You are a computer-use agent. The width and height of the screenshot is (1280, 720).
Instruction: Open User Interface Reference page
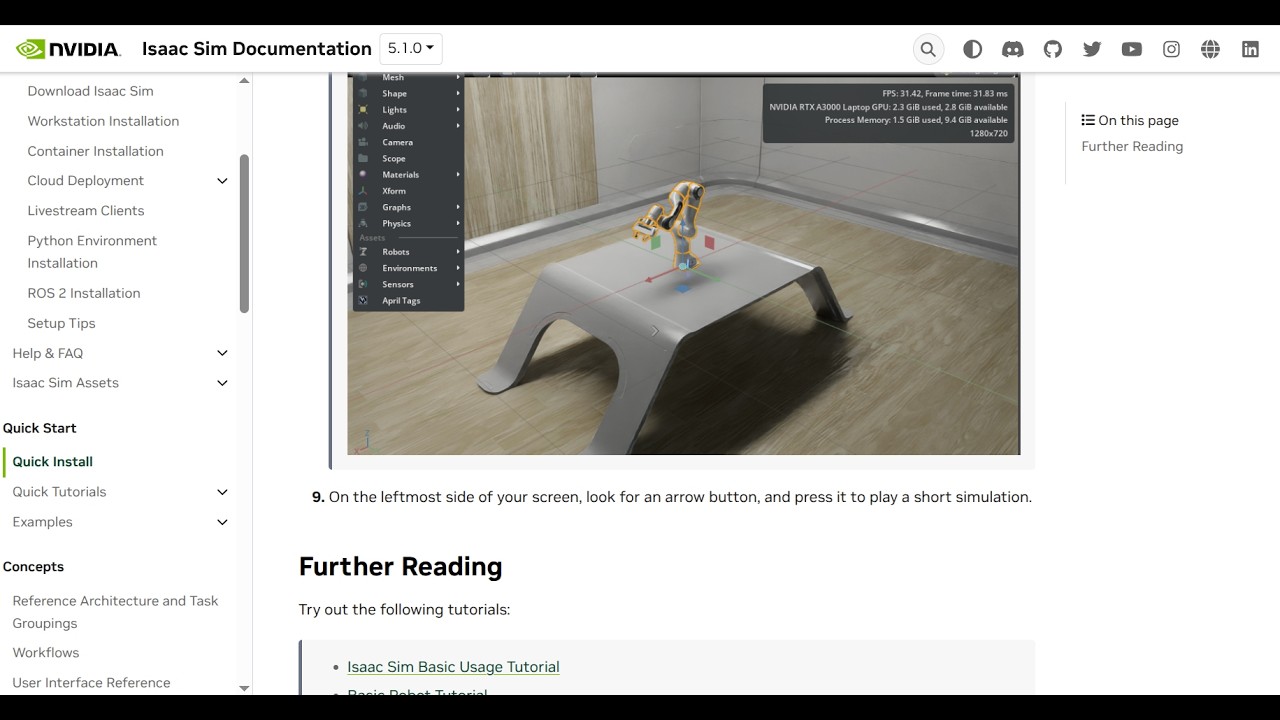[92, 683]
